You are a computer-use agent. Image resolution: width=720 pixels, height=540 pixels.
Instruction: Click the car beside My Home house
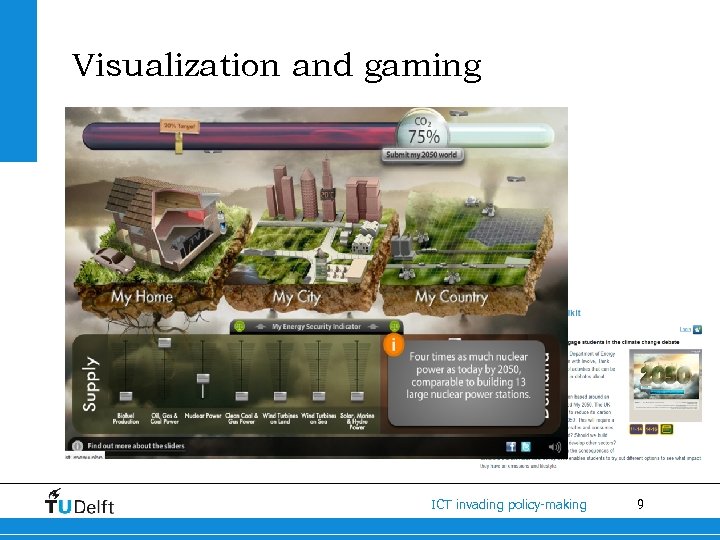click(116, 260)
